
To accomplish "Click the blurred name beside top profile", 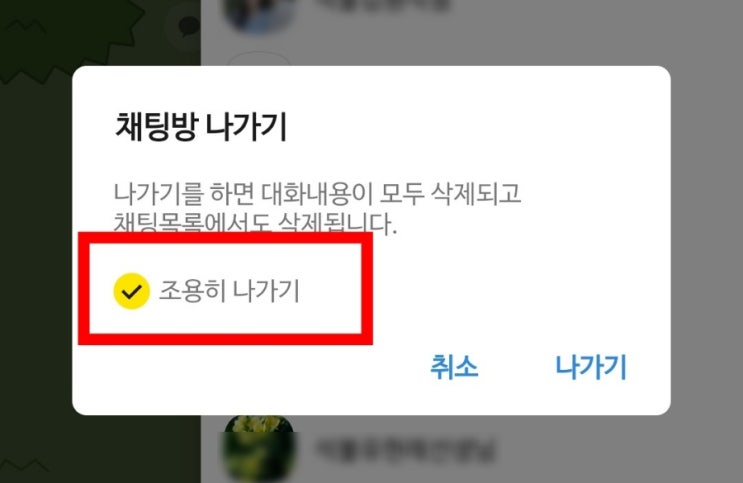I will pos(382,6).
